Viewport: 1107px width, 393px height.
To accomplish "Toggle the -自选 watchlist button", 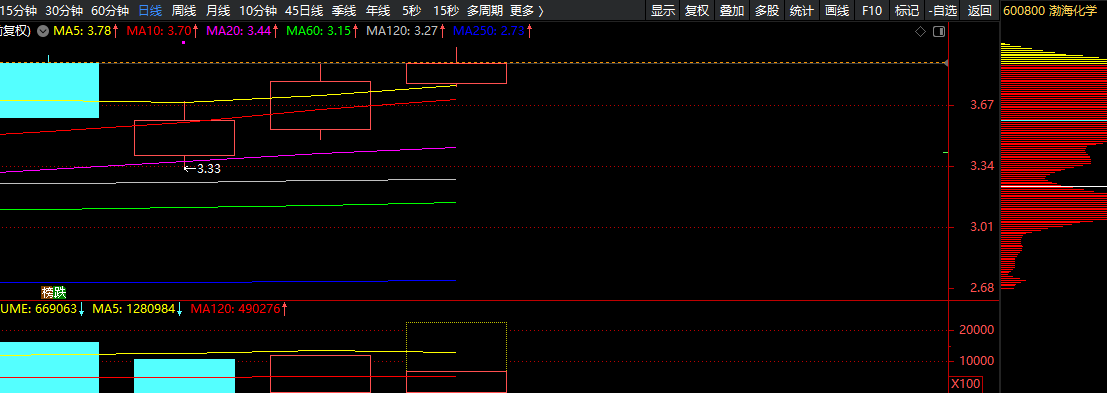I will (x=944, y=11).
